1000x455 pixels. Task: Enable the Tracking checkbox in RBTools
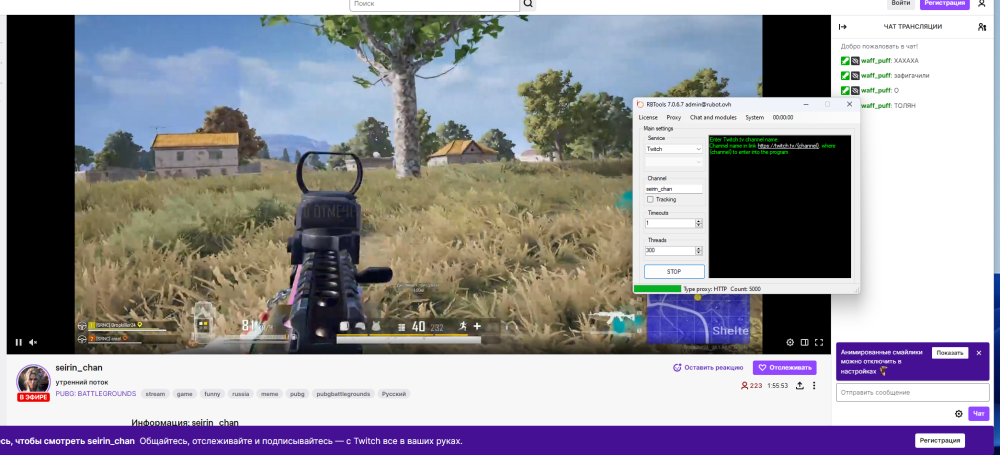(x=650, y=199)
